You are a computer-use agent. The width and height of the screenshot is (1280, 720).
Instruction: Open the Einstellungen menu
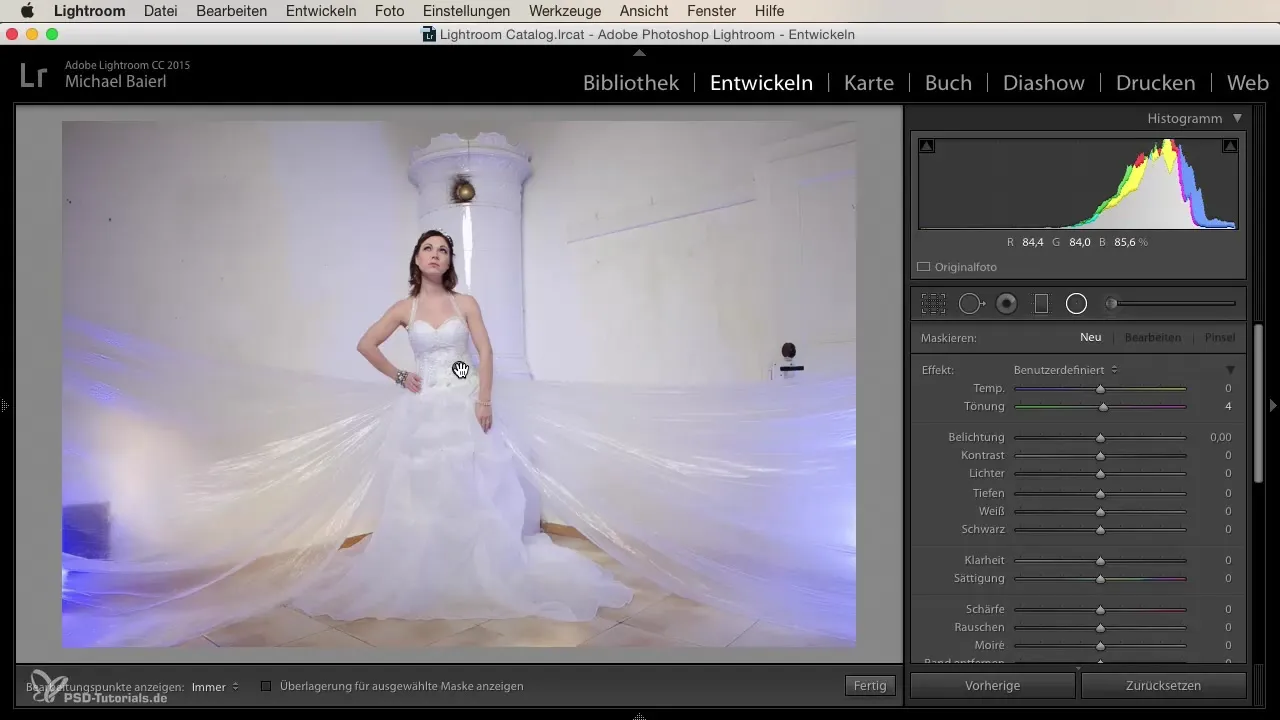(x=466, y=11)
